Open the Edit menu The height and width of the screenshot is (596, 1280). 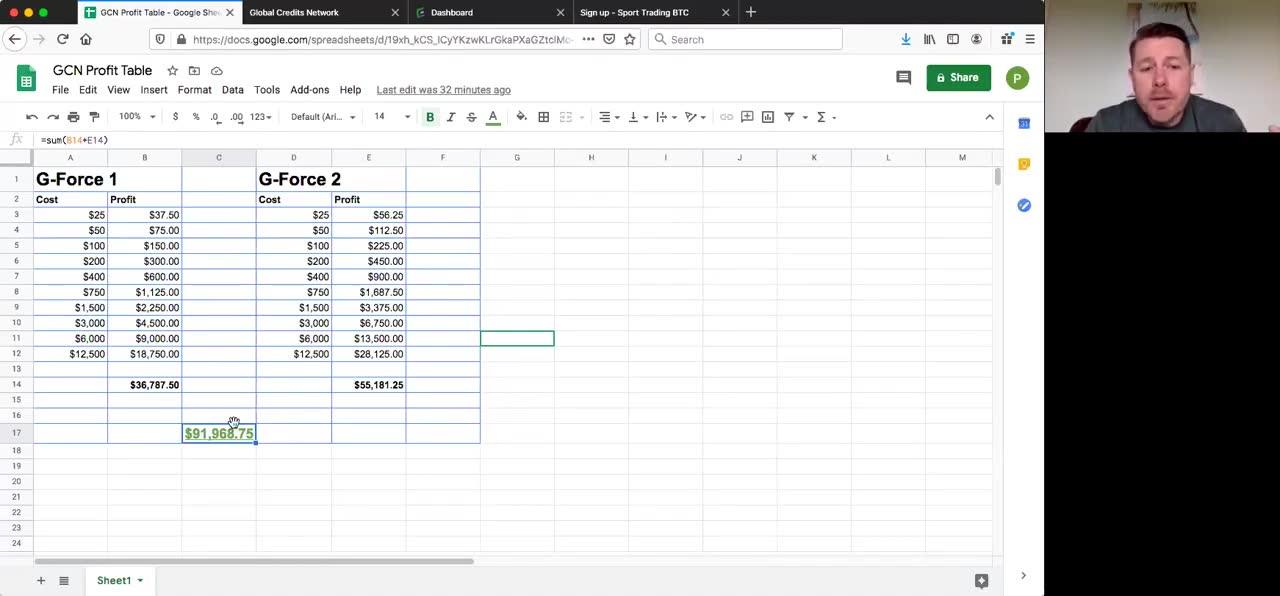(x=88, y=90)
